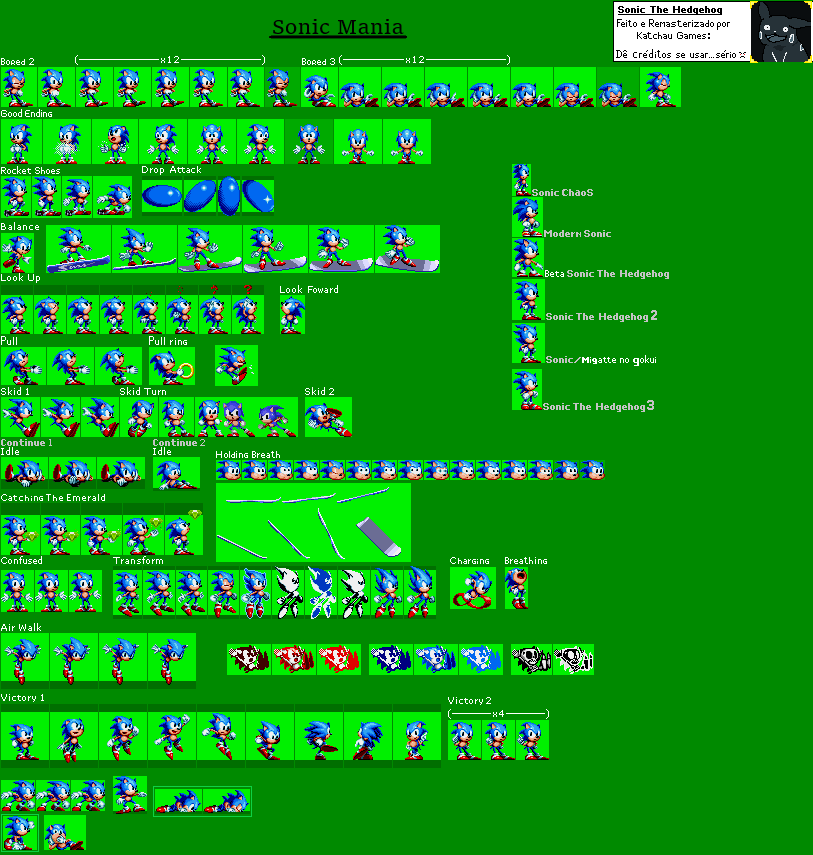The height and width of the screenshot is (855, 813).
Task: Click the Rocket Shoes label
Action: [31, 171]
